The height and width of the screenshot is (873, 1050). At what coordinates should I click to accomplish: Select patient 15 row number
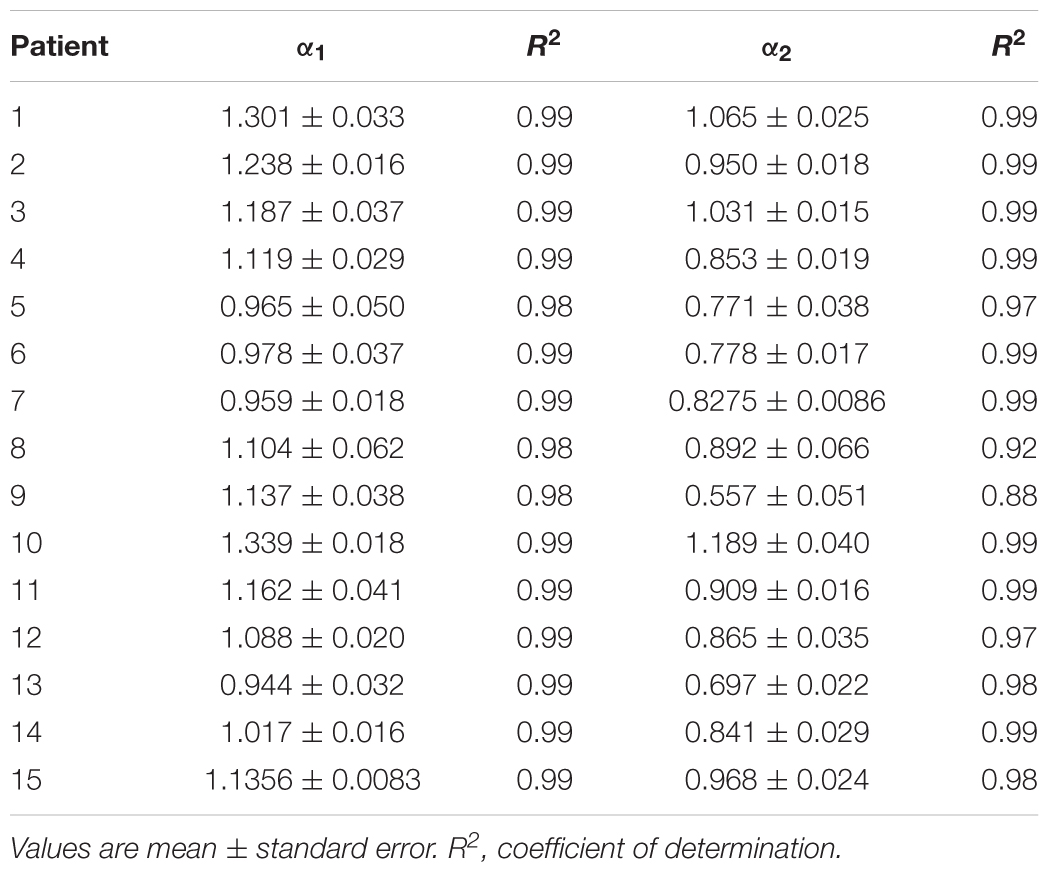(x=25, y=780)
